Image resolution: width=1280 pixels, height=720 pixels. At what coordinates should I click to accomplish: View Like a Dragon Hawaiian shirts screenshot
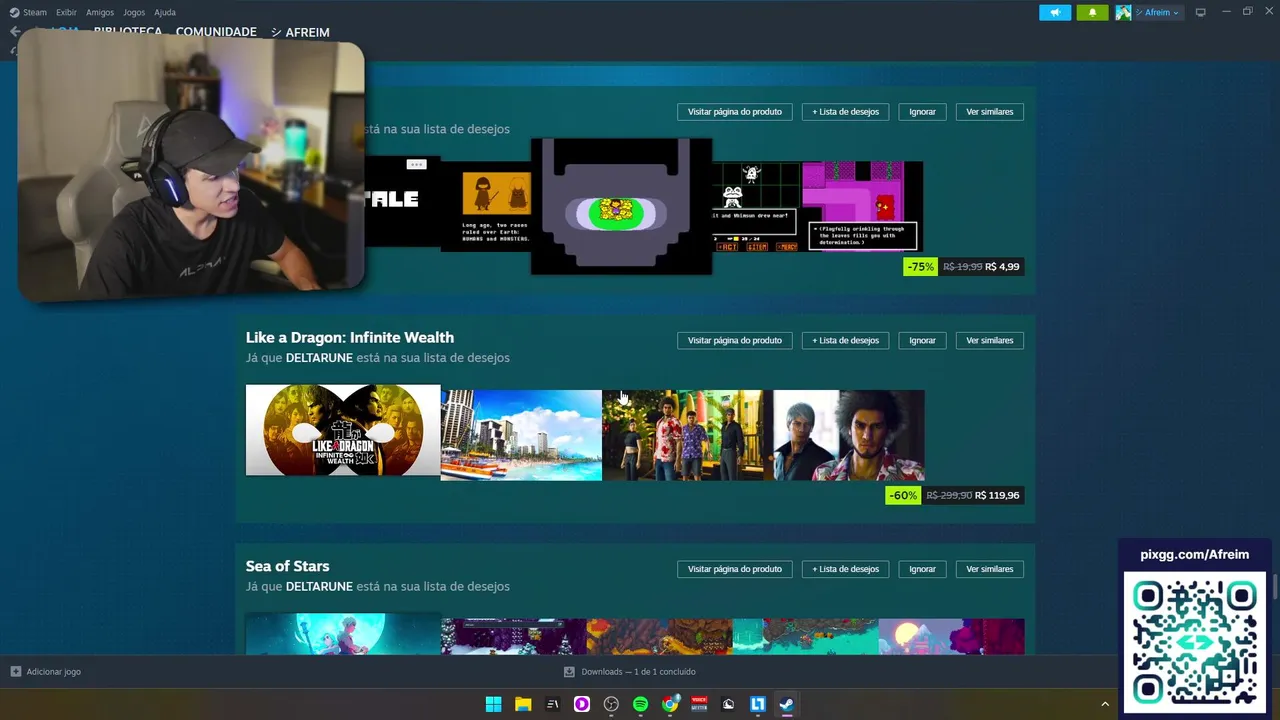coord(687,435)
